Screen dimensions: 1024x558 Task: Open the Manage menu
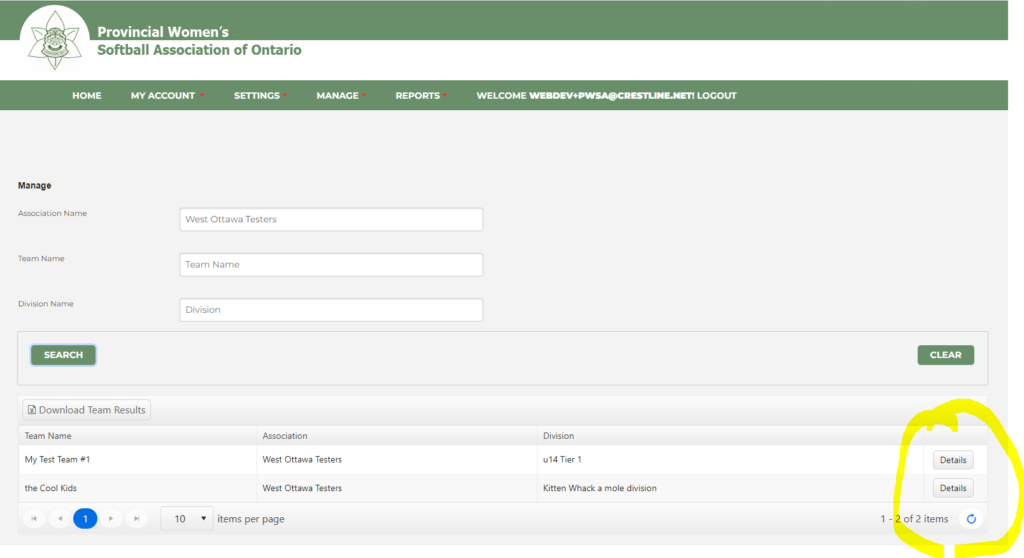pyautogui.click(x=340, y=96)
